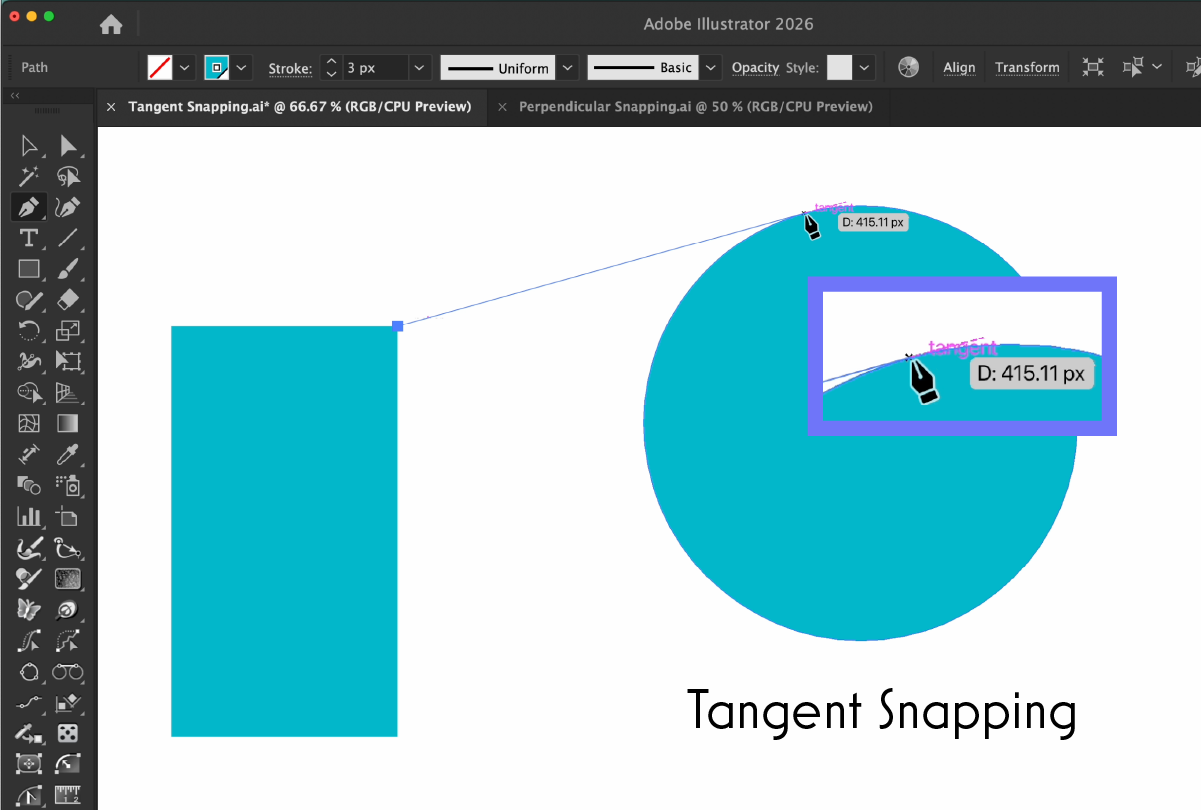Choose the Gradient tool
This screenshot has height=810, width=1201.
(68, 423)
